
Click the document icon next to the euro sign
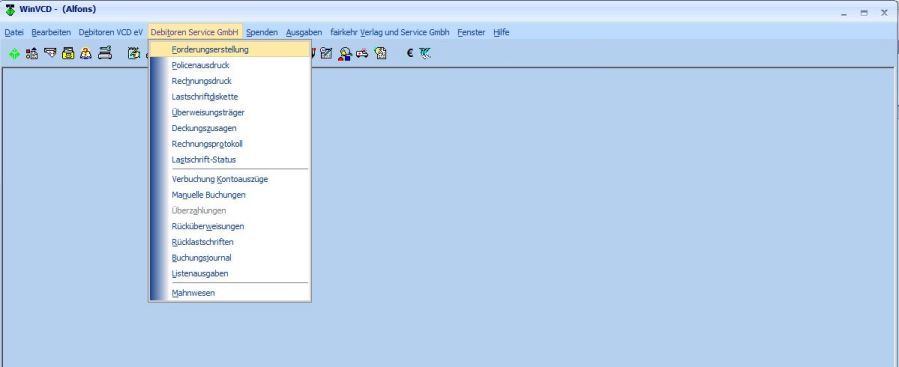pyautogui.click(x=381, y=54)
